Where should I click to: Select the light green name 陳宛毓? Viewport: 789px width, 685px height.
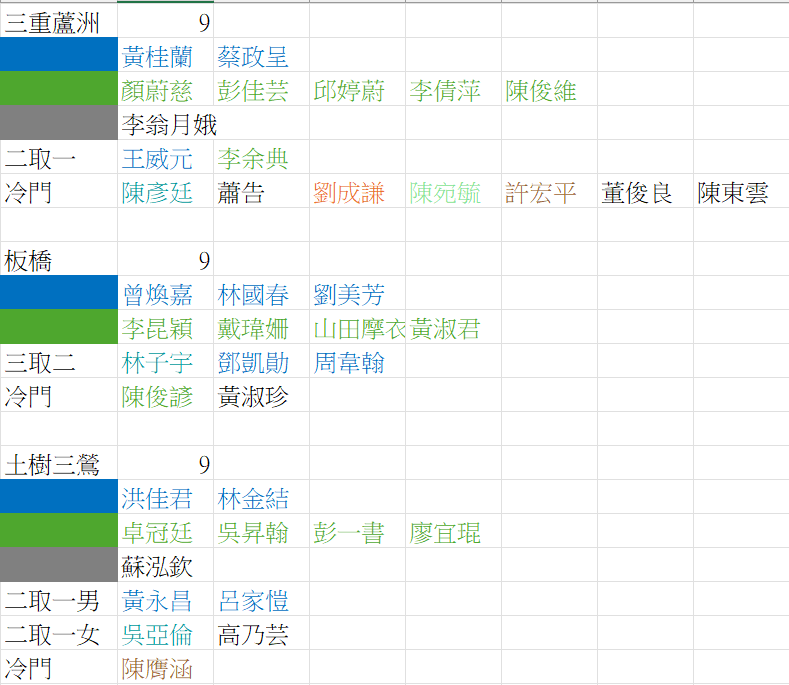[x=445, y=193]
